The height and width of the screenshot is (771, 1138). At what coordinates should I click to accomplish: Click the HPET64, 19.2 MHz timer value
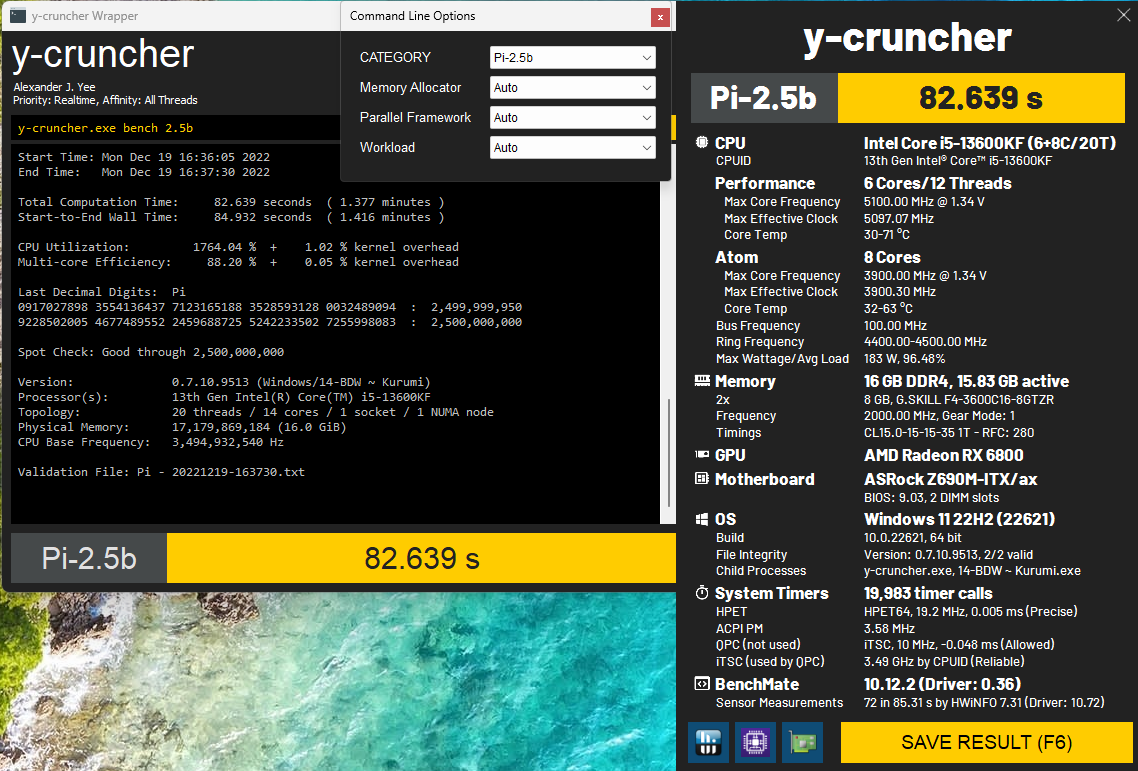pyautogui.click(x=970, y=611)
